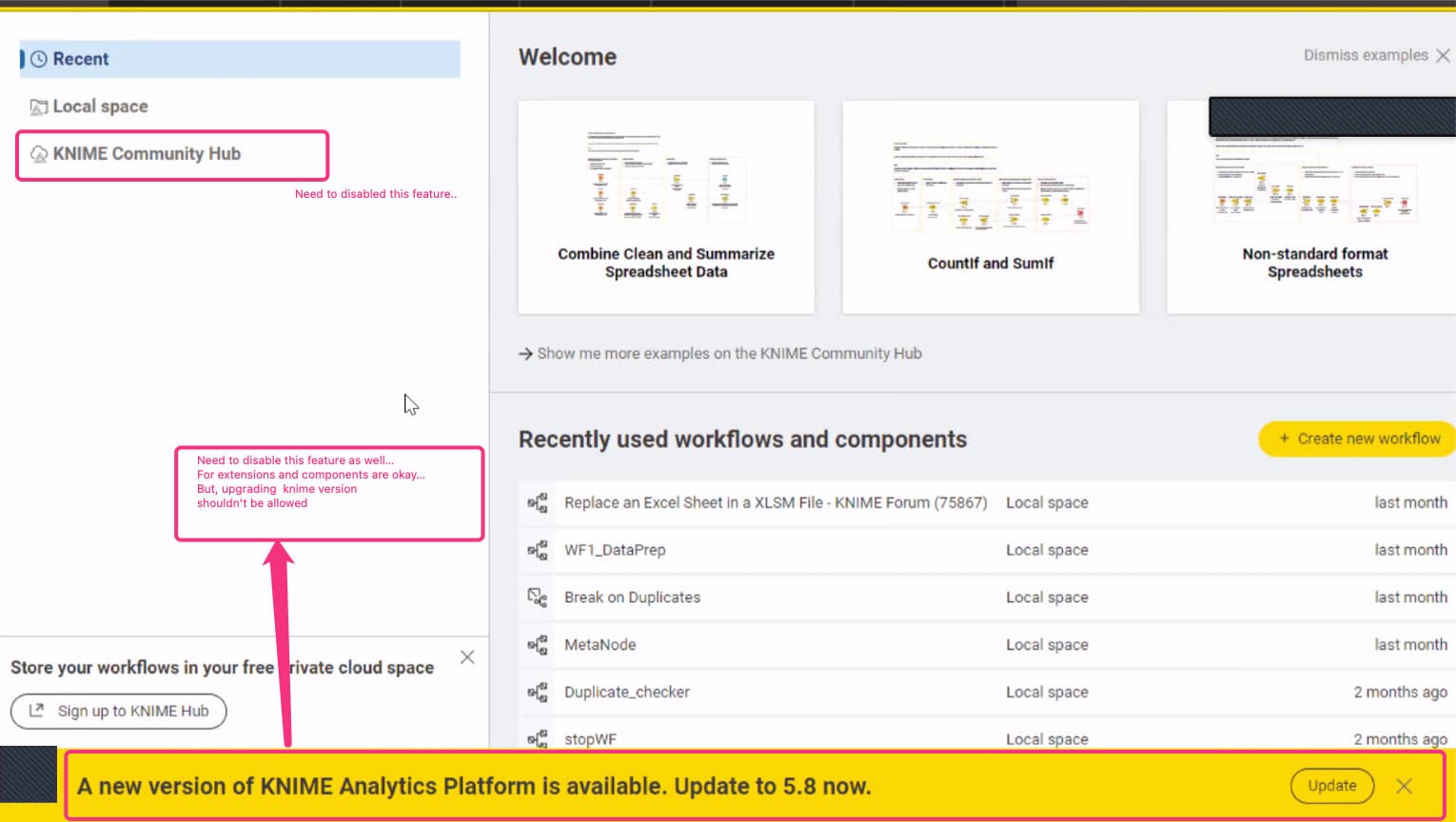Select KNIME Community Hub in sidebar

pyautogui.click(x=147, y=154)
